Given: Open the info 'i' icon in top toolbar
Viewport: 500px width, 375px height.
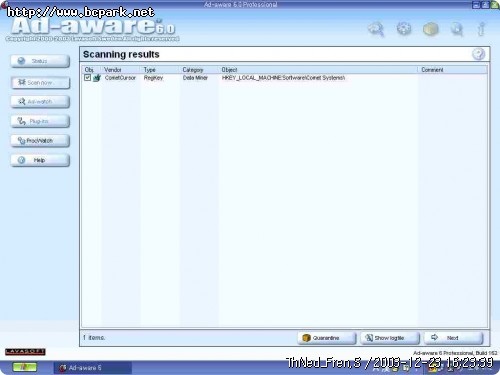Looking at the screenshot, I should point(481,29).
